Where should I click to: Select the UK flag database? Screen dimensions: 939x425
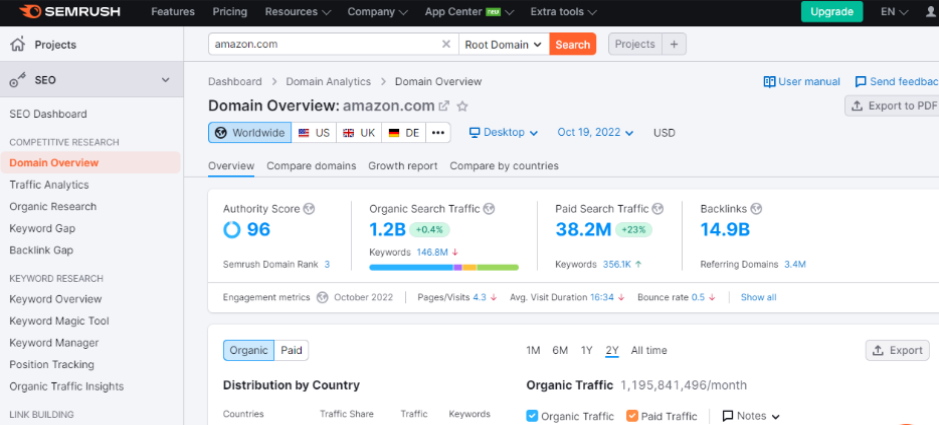click(x=359, y=132)
